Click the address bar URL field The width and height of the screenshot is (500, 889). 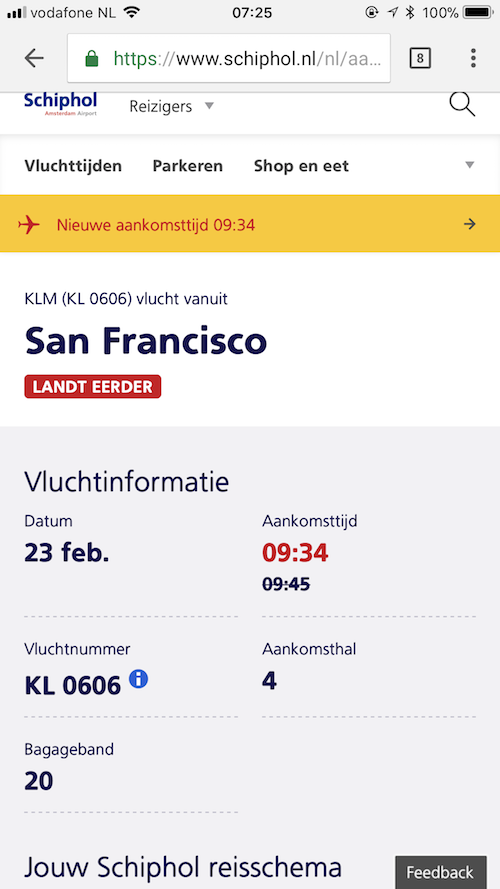coord(229,58)
